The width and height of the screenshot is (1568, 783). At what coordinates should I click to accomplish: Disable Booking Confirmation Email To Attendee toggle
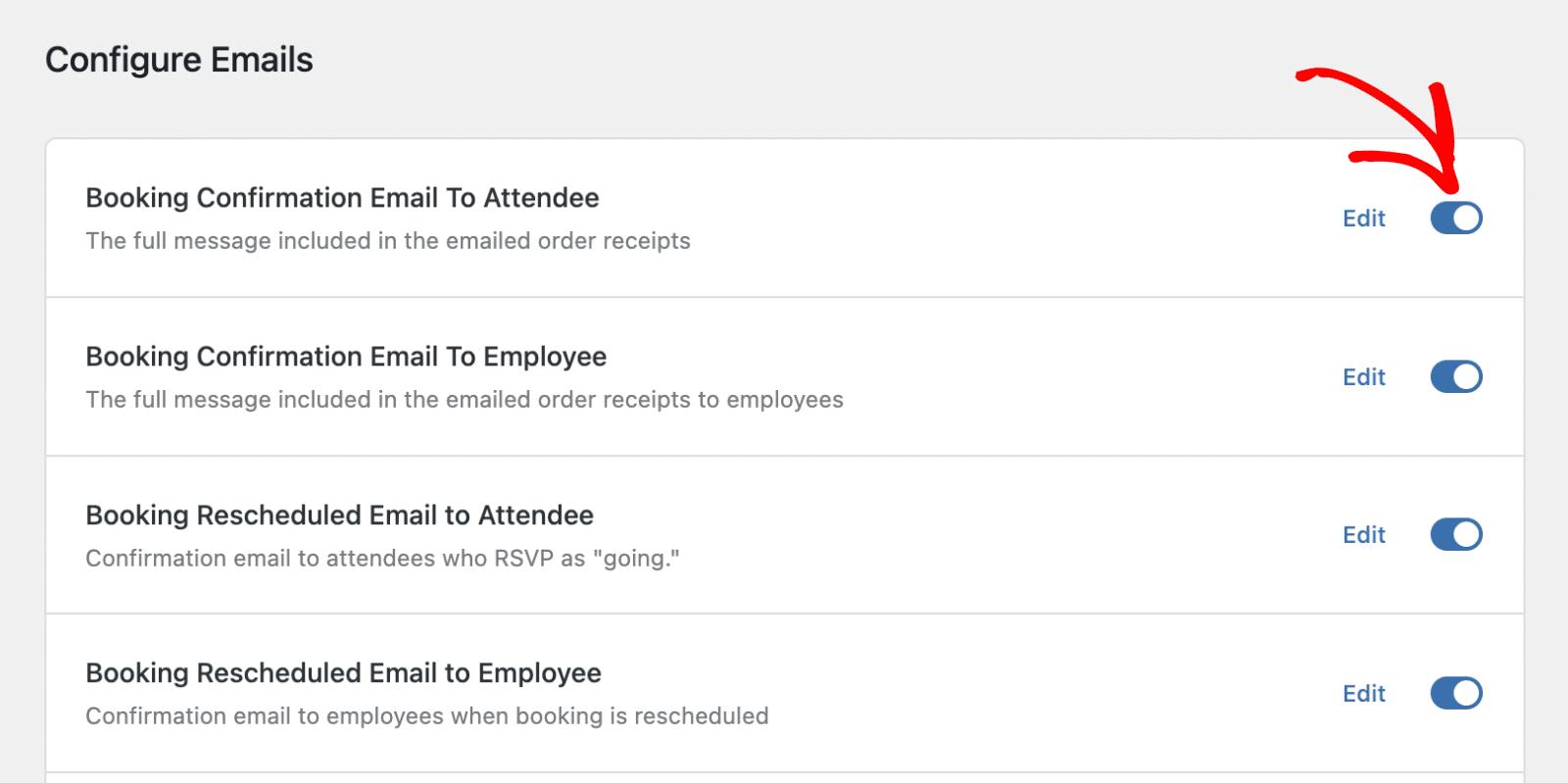coord(1456,218)
